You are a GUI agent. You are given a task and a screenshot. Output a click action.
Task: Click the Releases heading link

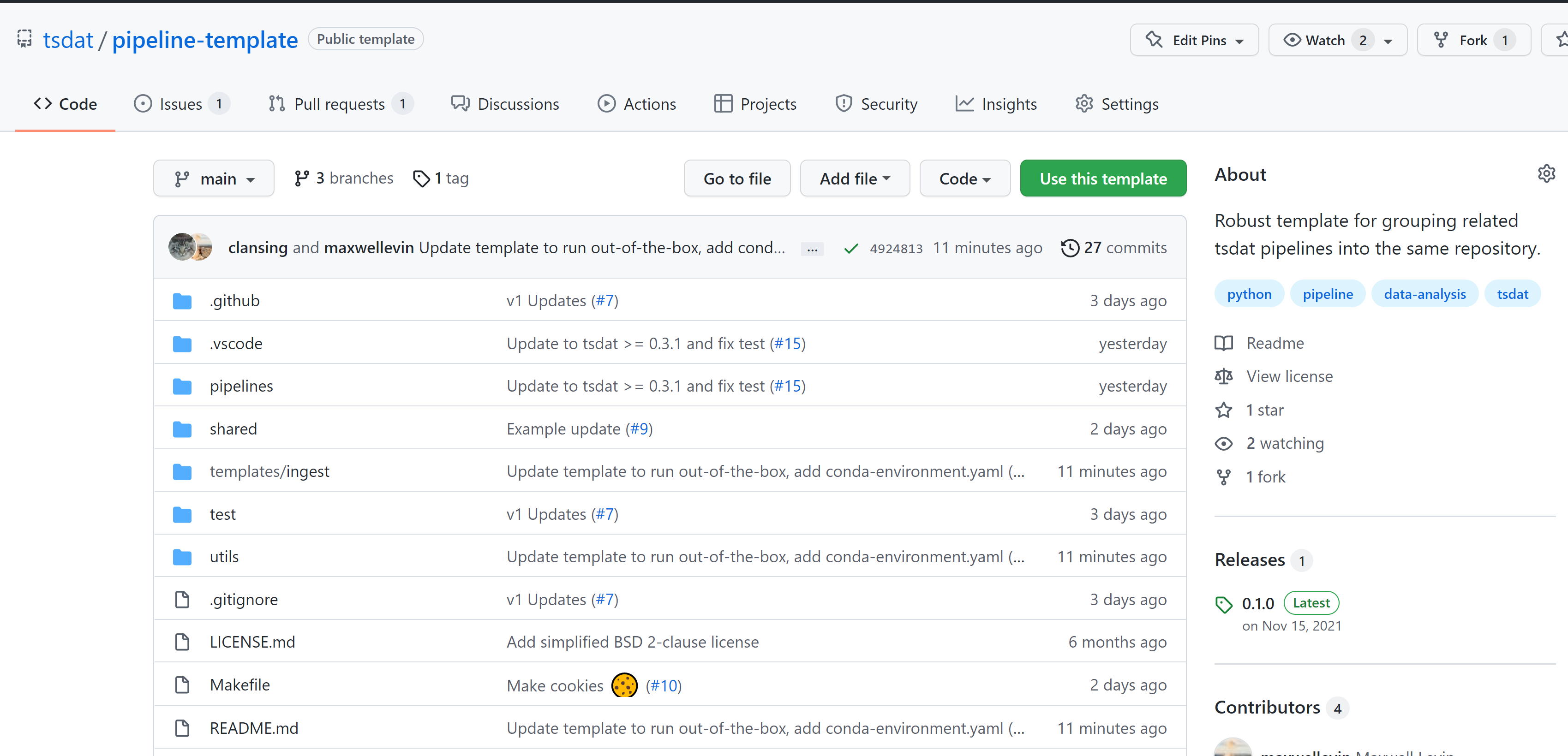pos(1250,560)
